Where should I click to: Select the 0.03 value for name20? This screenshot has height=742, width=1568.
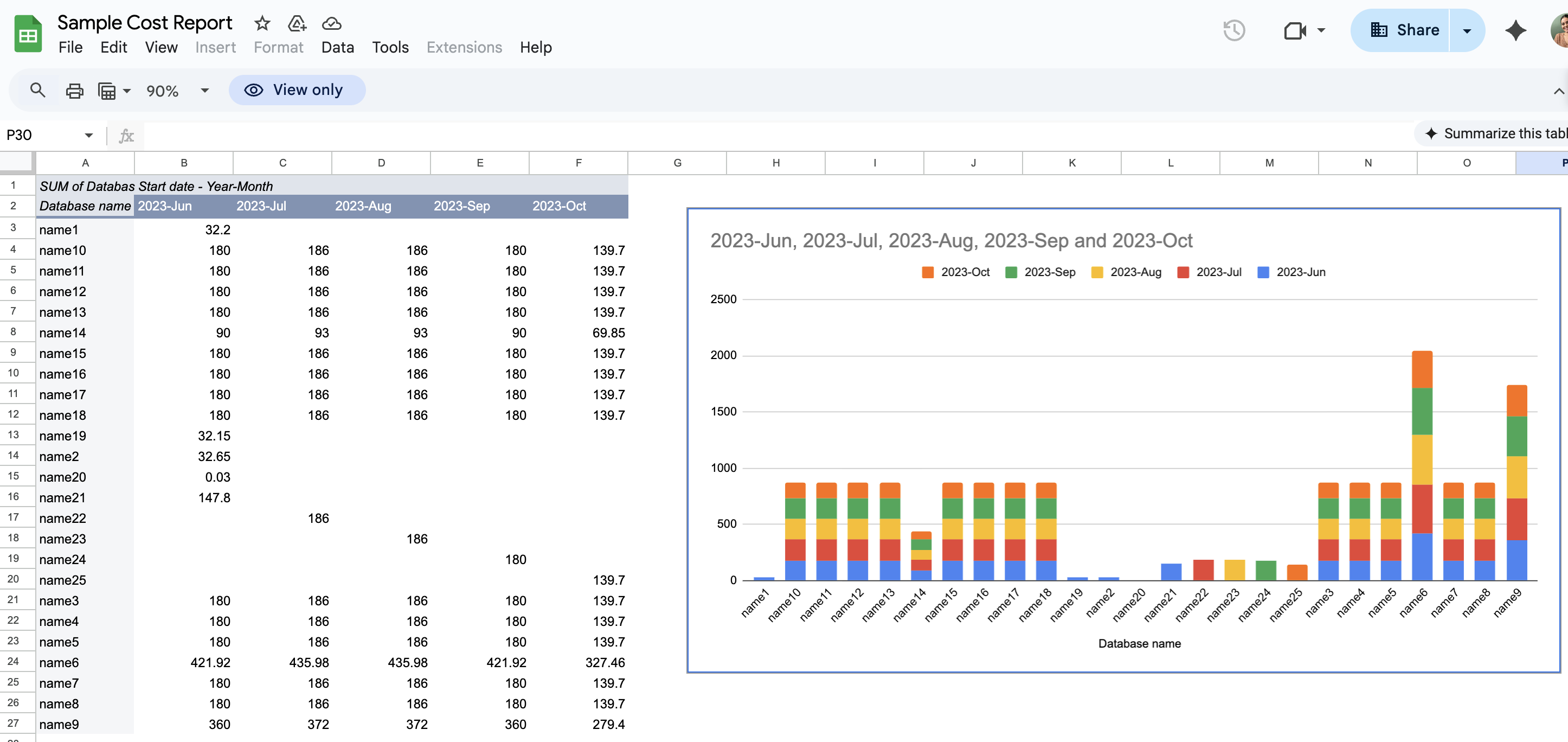pyautogui.click(x=184, y=477)
